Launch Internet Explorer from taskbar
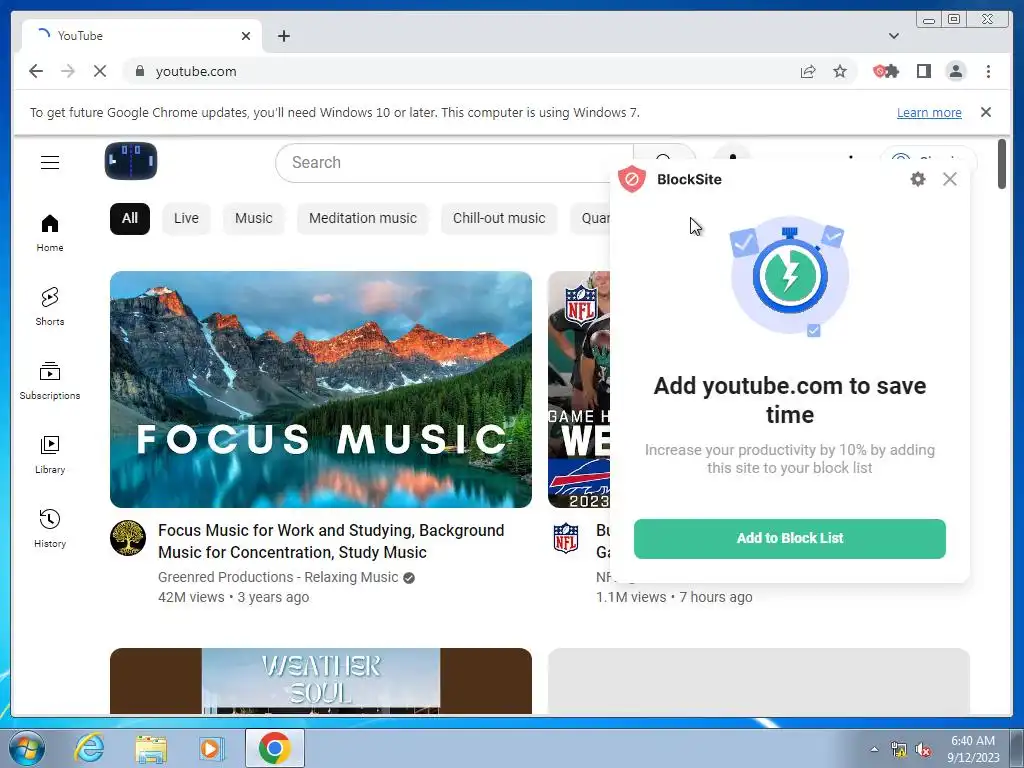The image size is (1024, 768). (89, 748)
